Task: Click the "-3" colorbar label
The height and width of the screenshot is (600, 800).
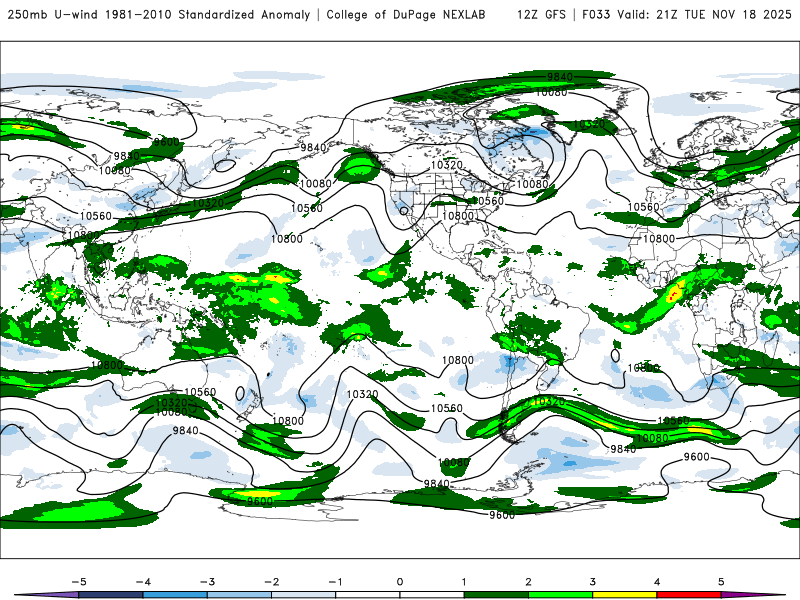Action: pos(207,582)
